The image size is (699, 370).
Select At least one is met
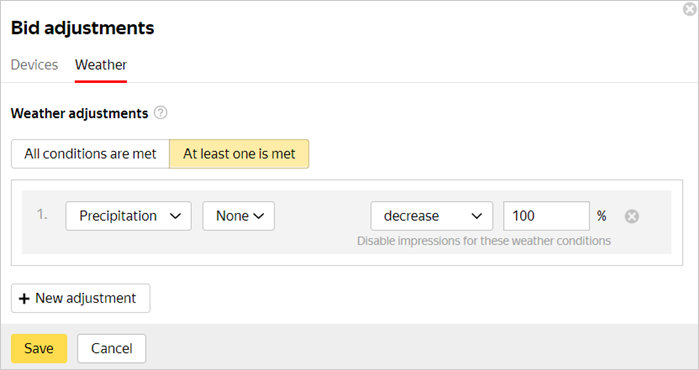(239, 154)
